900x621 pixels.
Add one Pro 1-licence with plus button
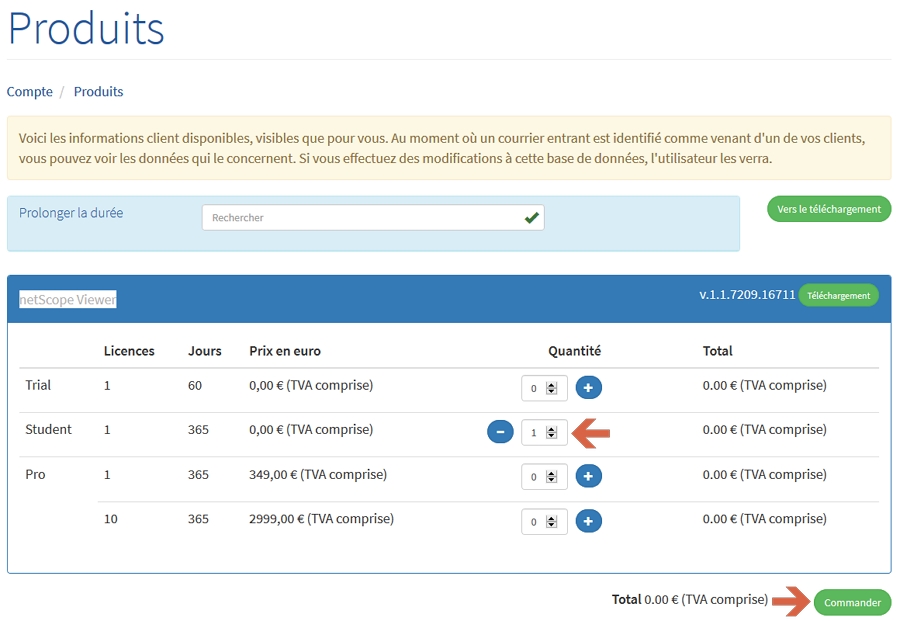tap(588, 476)
